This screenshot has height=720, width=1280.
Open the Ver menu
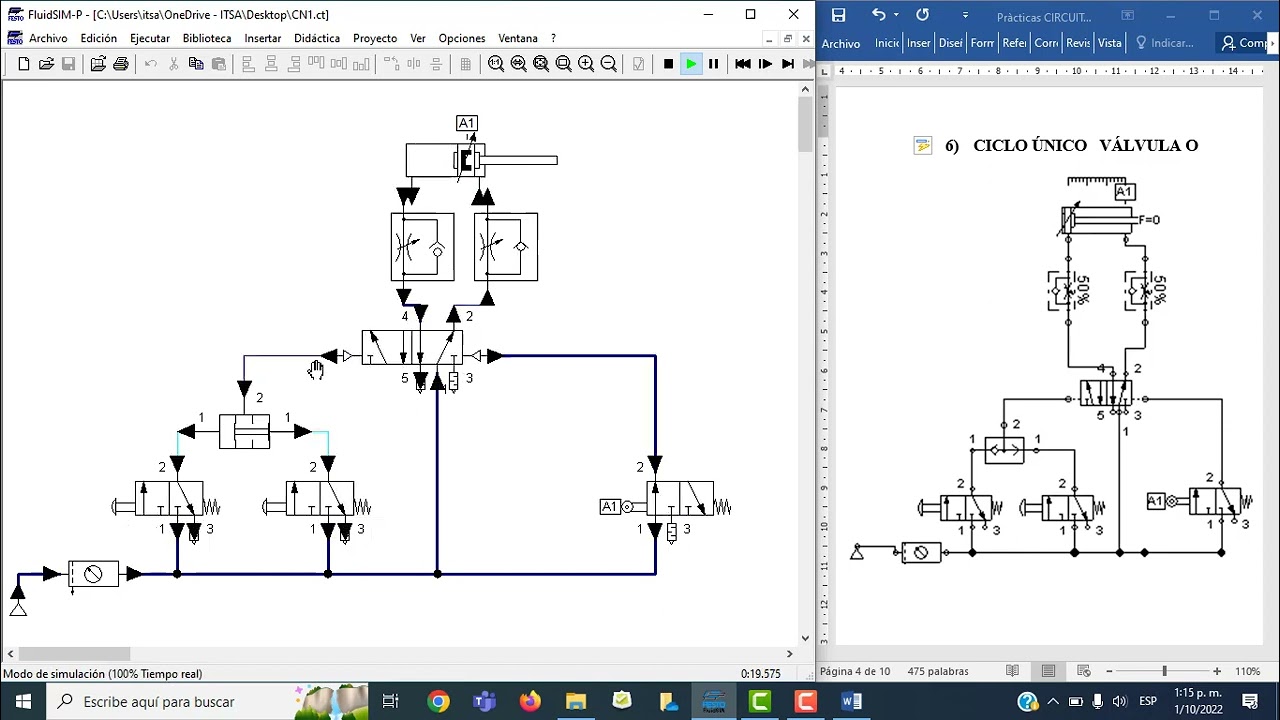coord(418,38)
